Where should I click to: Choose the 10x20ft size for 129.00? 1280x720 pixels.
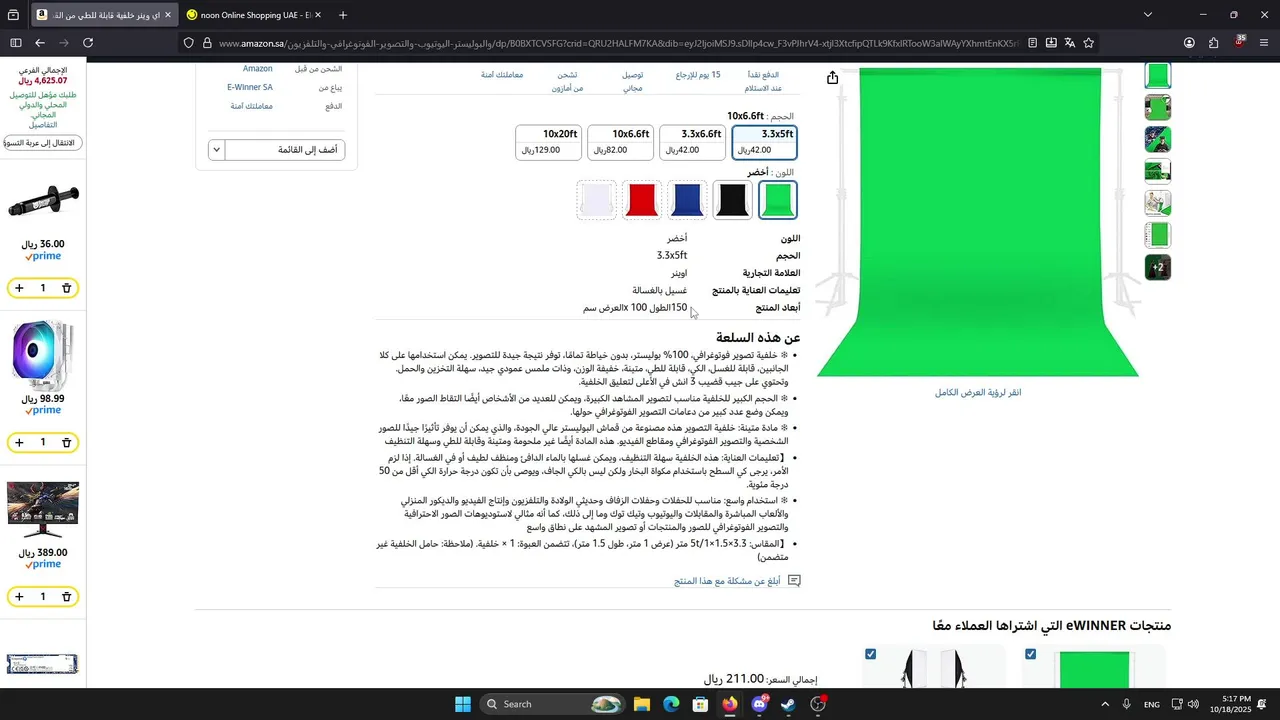click(x=548, y=142)
